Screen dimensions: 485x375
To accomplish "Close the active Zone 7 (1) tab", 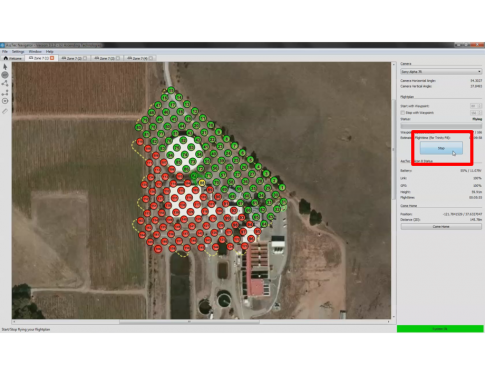I will (52, 58).
